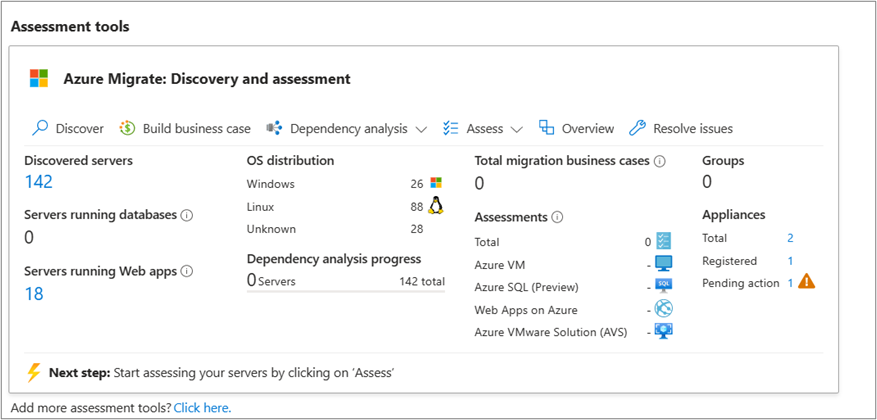Click the Total migration business cases info icon
The image size is (877, 420).
click(660, 161)
